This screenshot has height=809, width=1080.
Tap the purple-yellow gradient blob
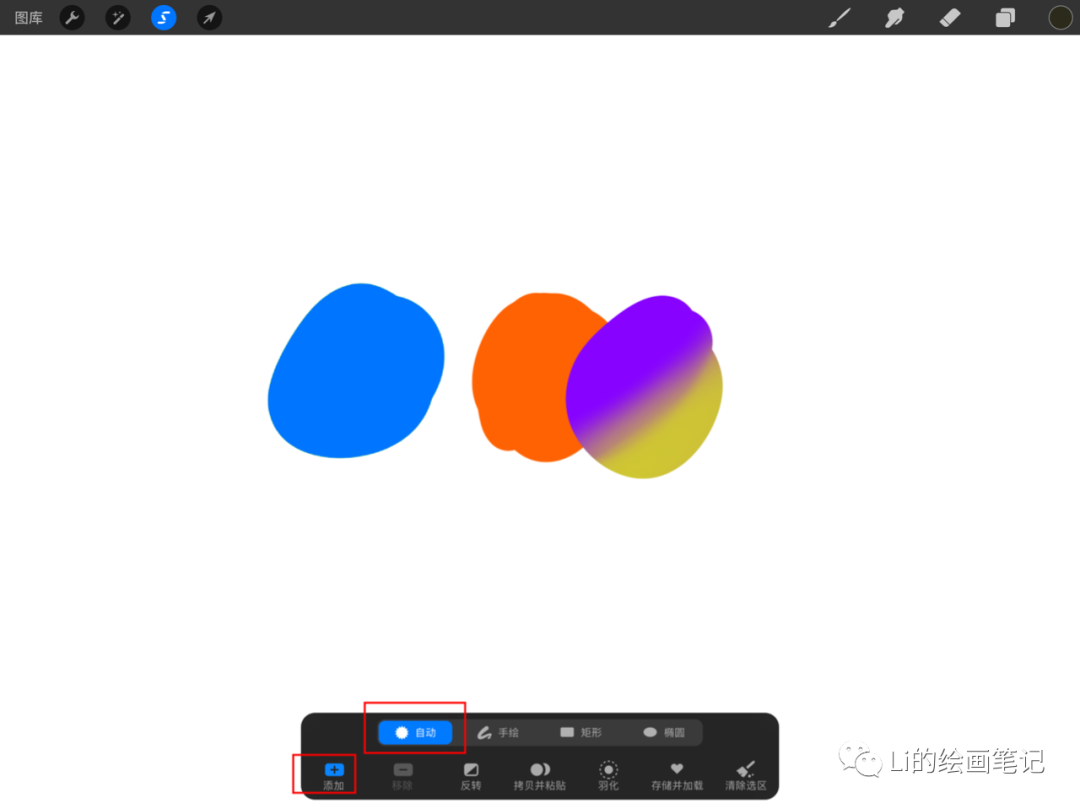click(644, 389)
